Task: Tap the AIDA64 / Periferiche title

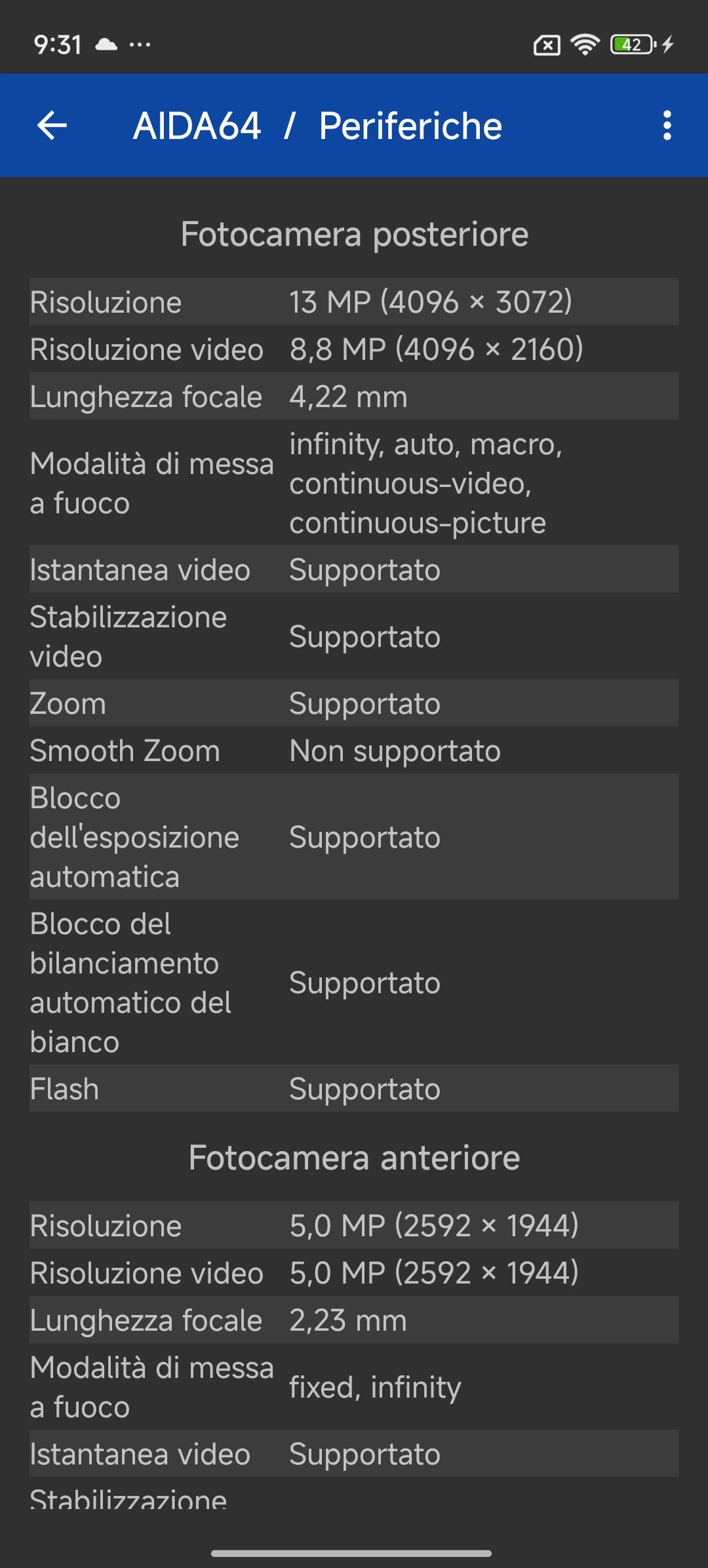Action: click(x=317, y=126)
